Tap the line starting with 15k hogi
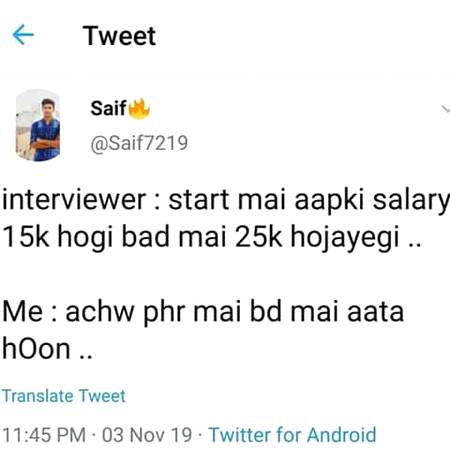Image resolution: width=450 pixels, height=450 pixels. coord(212,237)
